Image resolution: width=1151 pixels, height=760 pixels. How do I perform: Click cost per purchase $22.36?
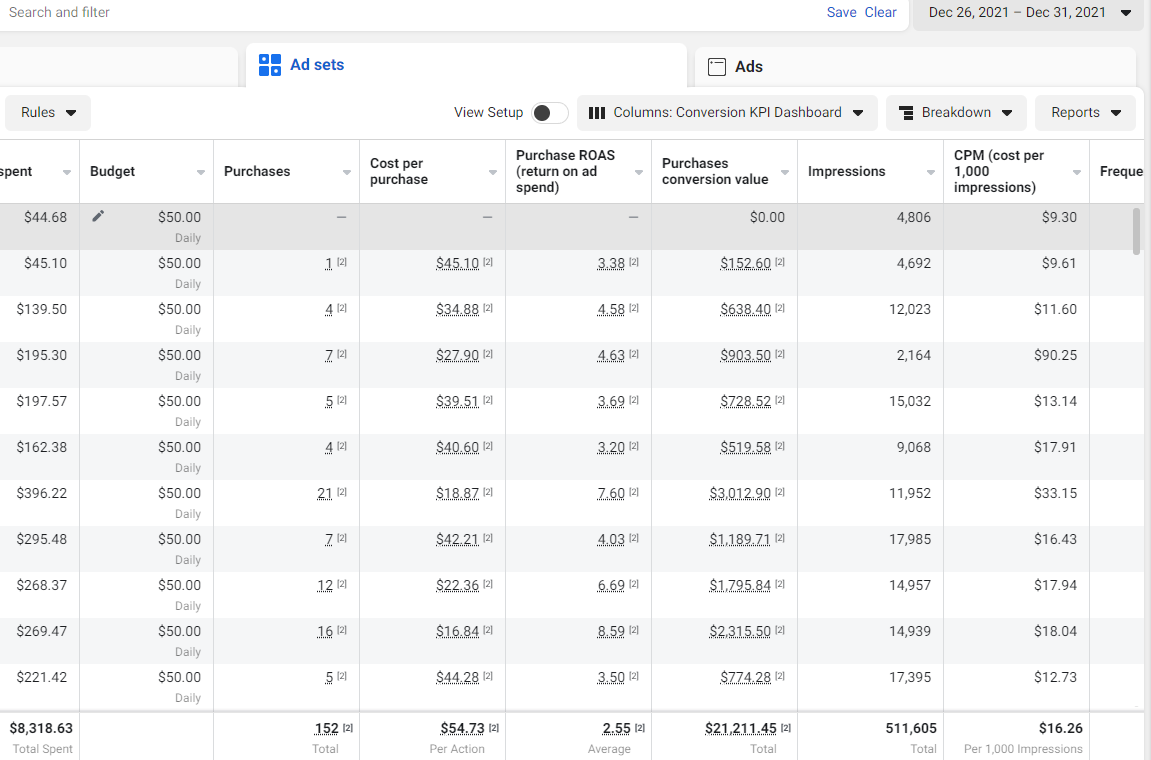point(457,585)
